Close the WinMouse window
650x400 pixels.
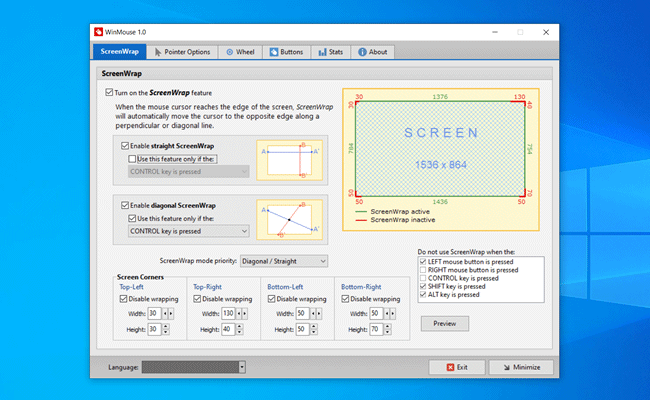[x=546, y=32]
